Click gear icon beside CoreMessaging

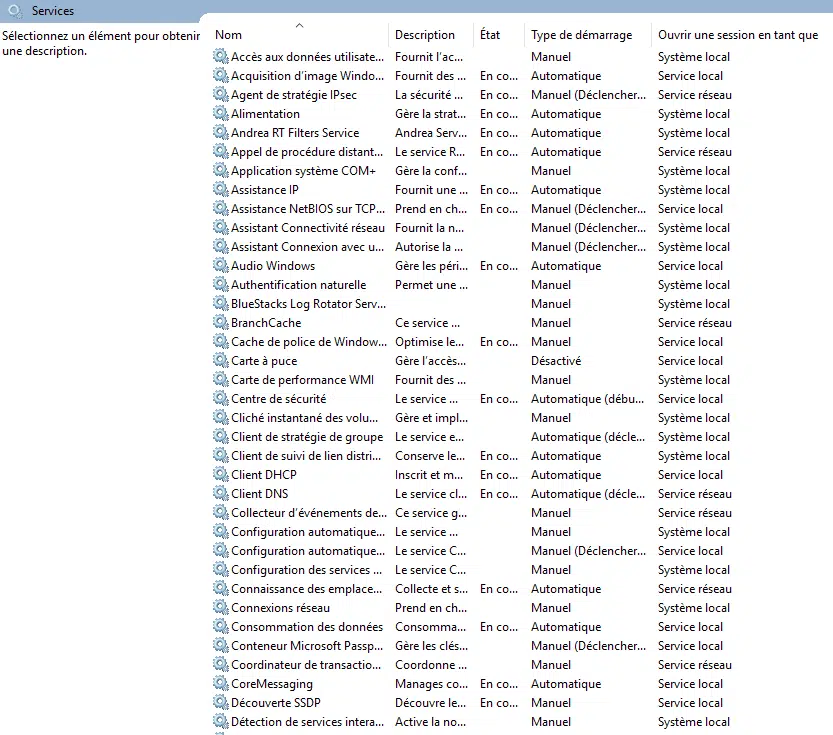(x=220, y=683)
